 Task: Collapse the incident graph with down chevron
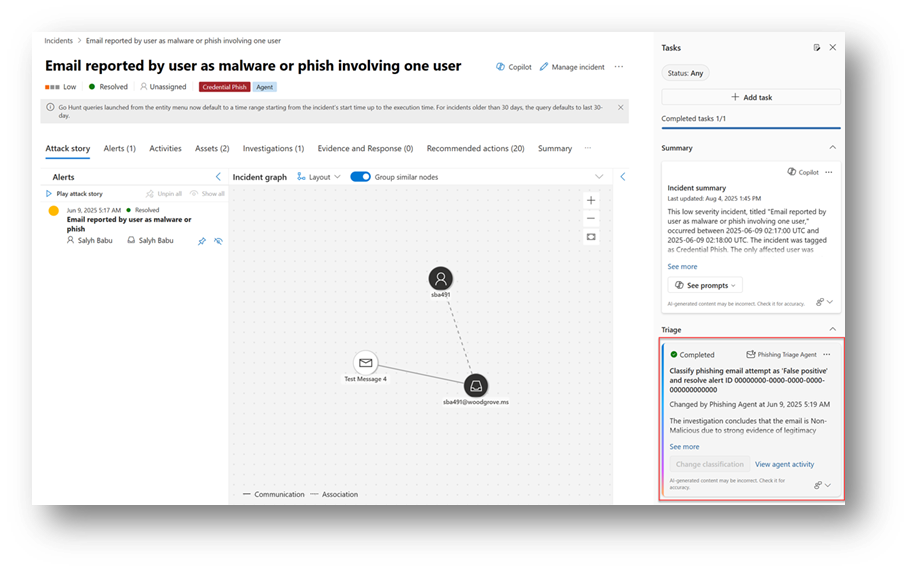point(599,176)
